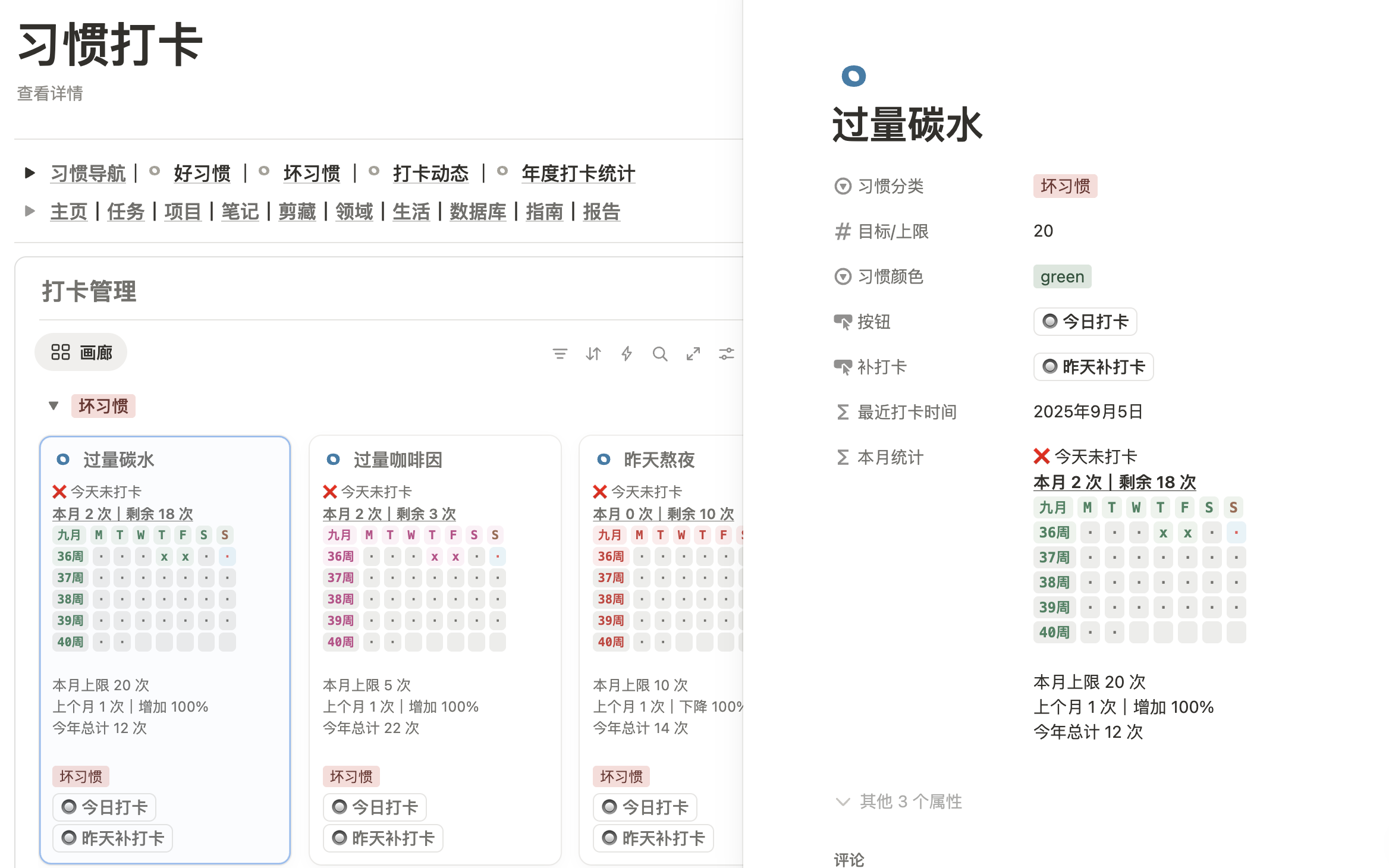The height and width of the screenshot is (868, 1389).
Task: Click the blue ring page icon above 过量碳水
Action: coord(853,76)
